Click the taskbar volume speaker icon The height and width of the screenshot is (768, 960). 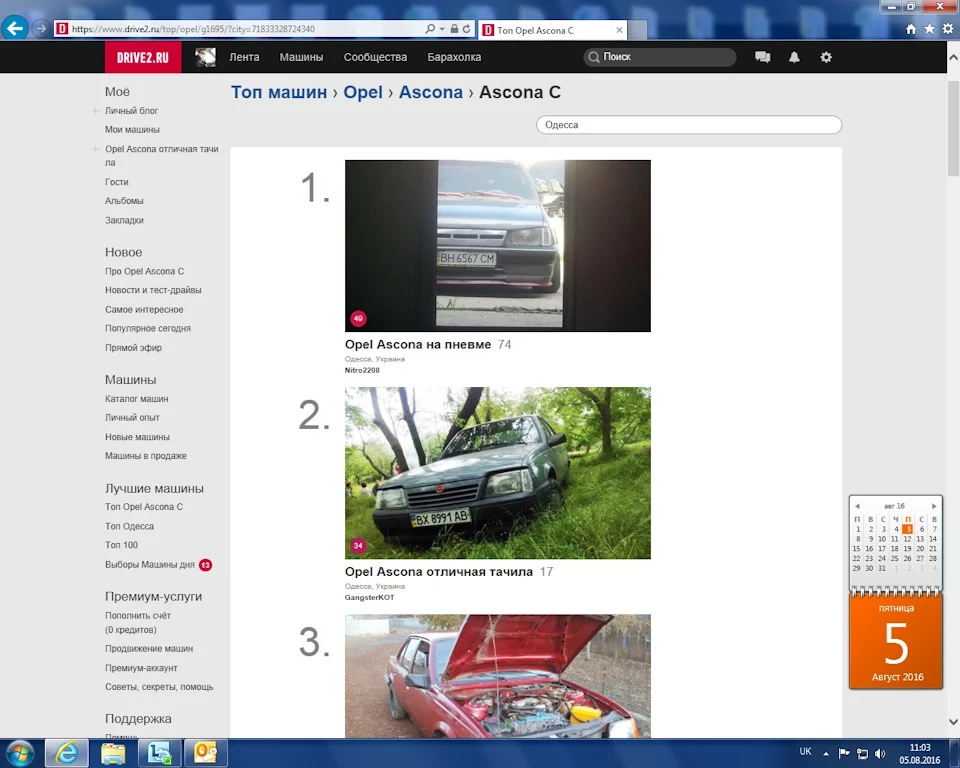[880, 753]
